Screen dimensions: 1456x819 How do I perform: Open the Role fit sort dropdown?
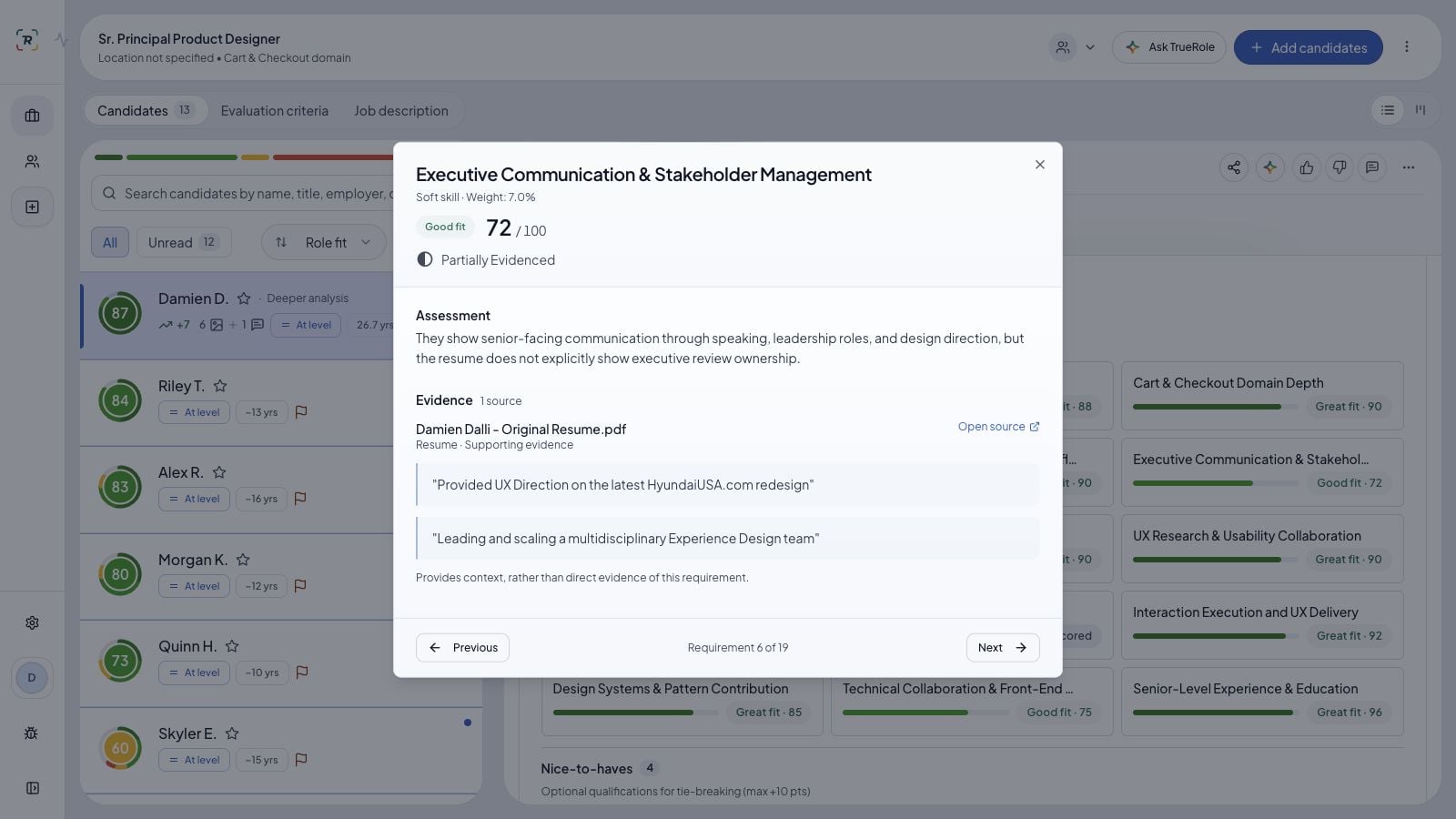click(324, 242)
